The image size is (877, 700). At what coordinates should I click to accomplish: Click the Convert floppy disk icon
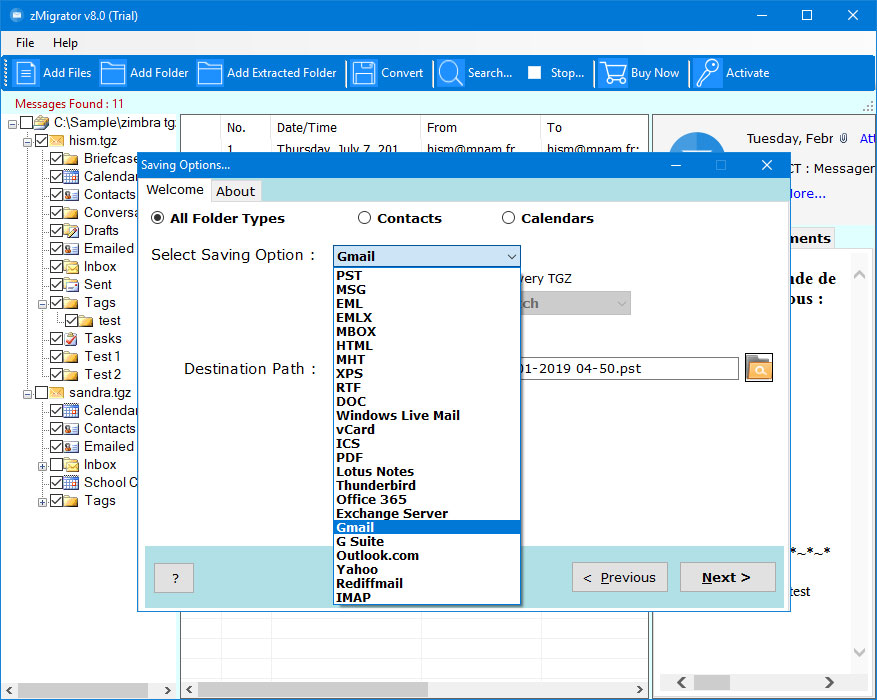(x=364, y=73)
